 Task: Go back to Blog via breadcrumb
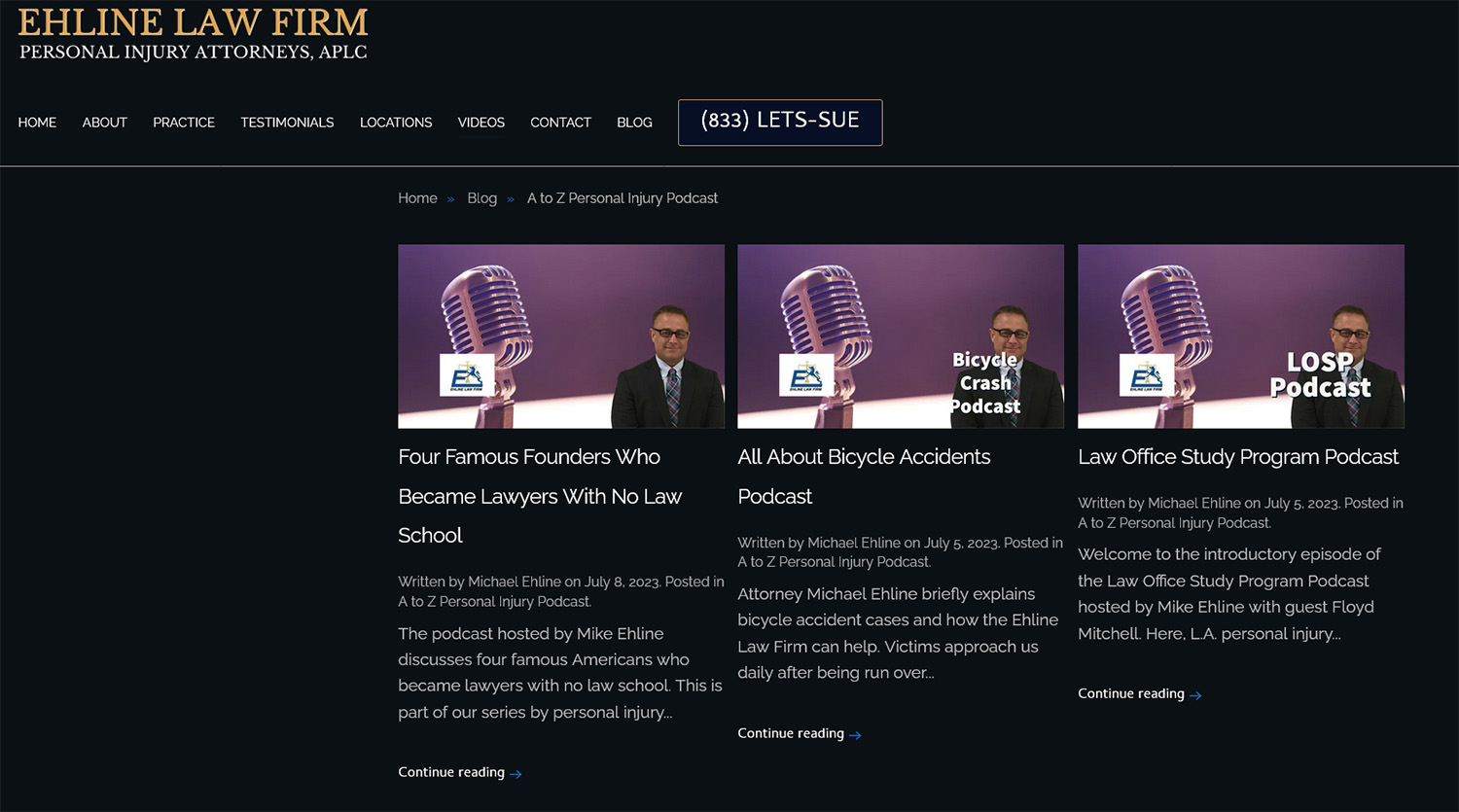pos(481,198)
